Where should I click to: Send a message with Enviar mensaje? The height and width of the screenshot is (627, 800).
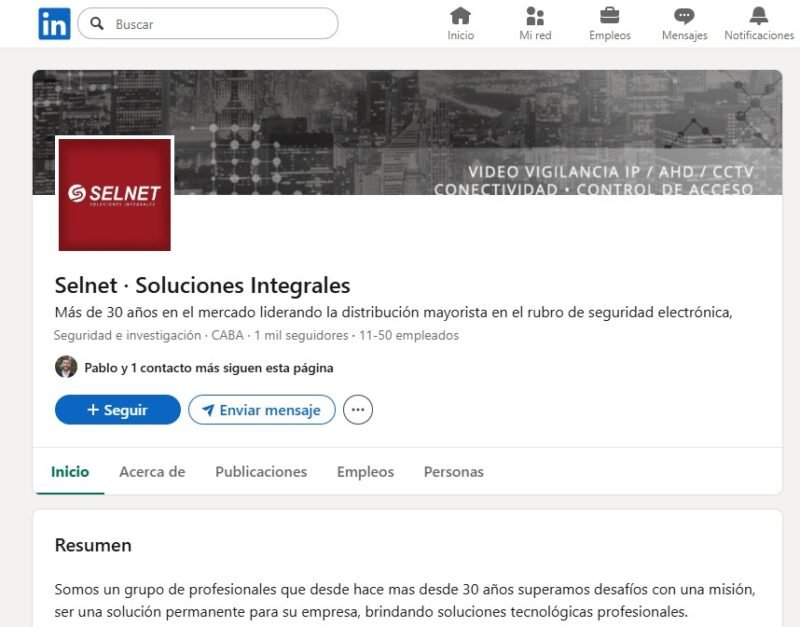pyautogui.click(x=262, y=410)
